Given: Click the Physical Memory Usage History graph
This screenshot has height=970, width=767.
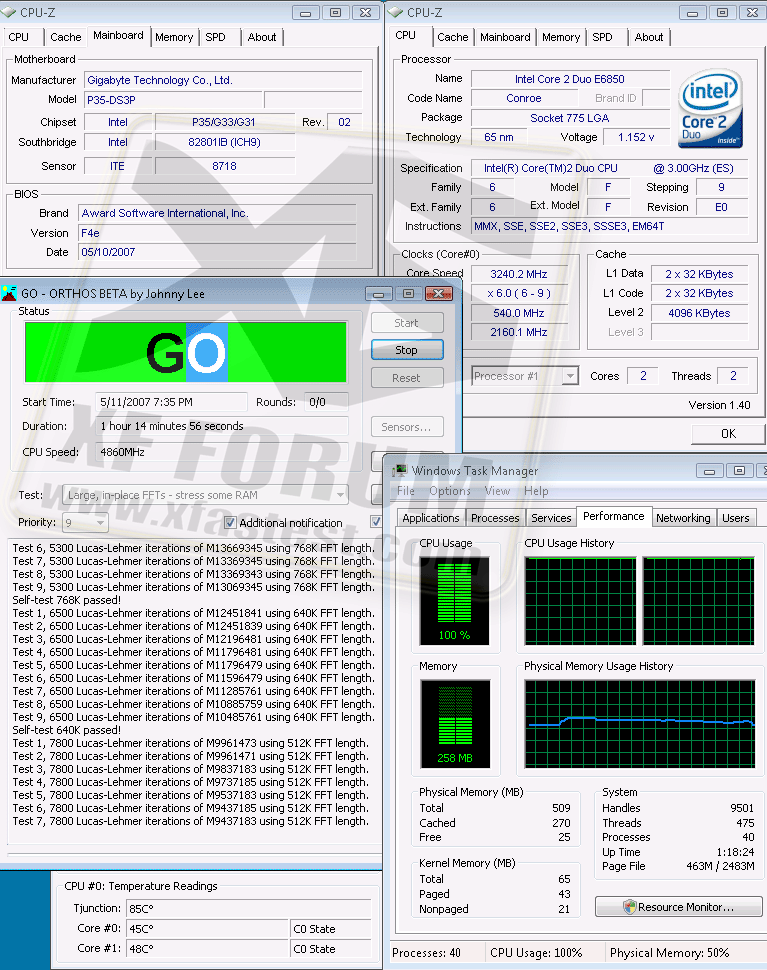Looking at the screenshot, I should [x=640, y=724].
